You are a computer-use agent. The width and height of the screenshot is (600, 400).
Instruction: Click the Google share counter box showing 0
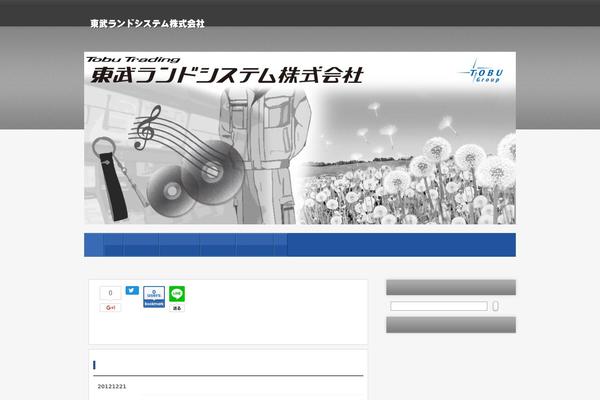[110, 293]
